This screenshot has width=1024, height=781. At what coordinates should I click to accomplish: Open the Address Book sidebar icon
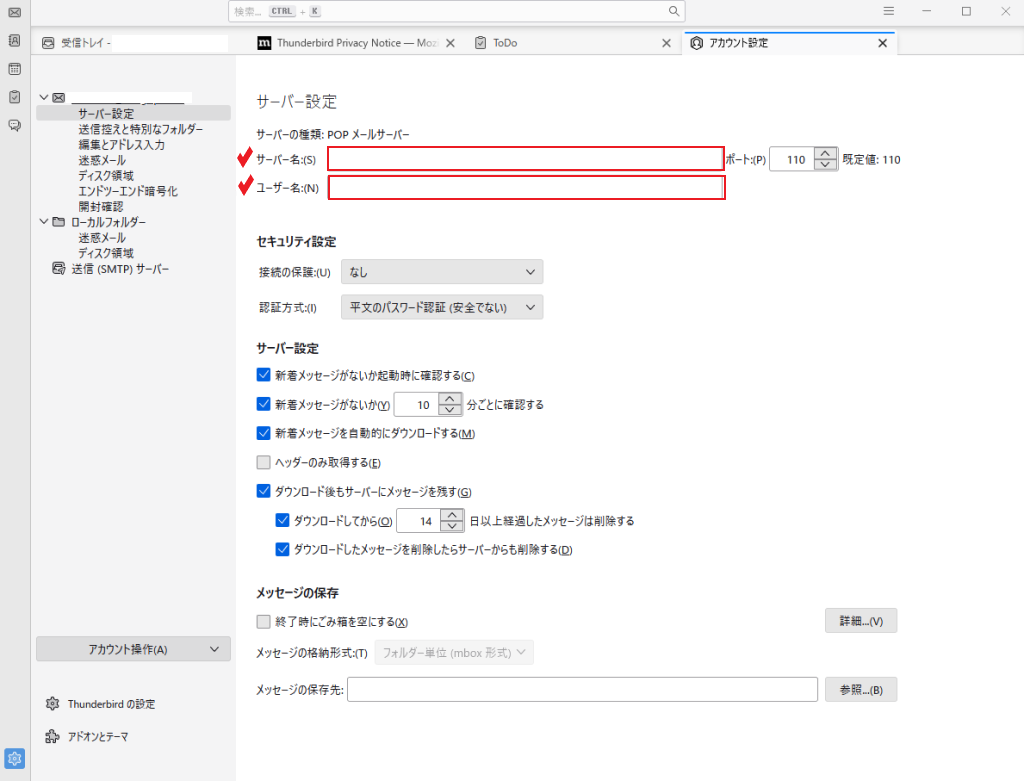point(14,41)
